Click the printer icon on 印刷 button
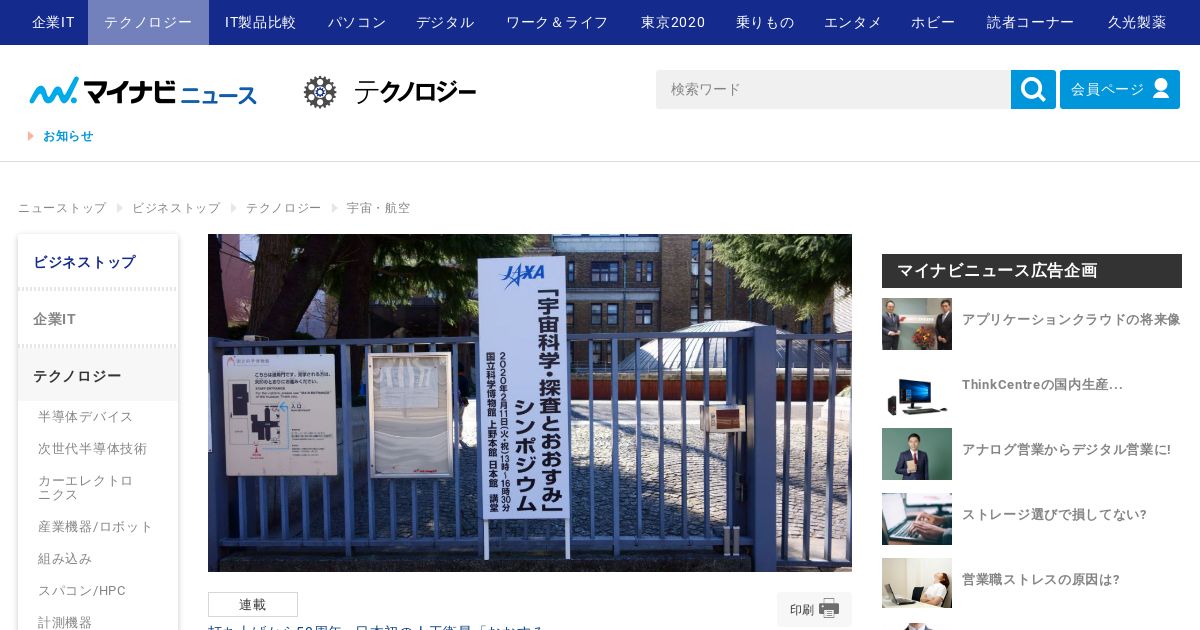 829,608
